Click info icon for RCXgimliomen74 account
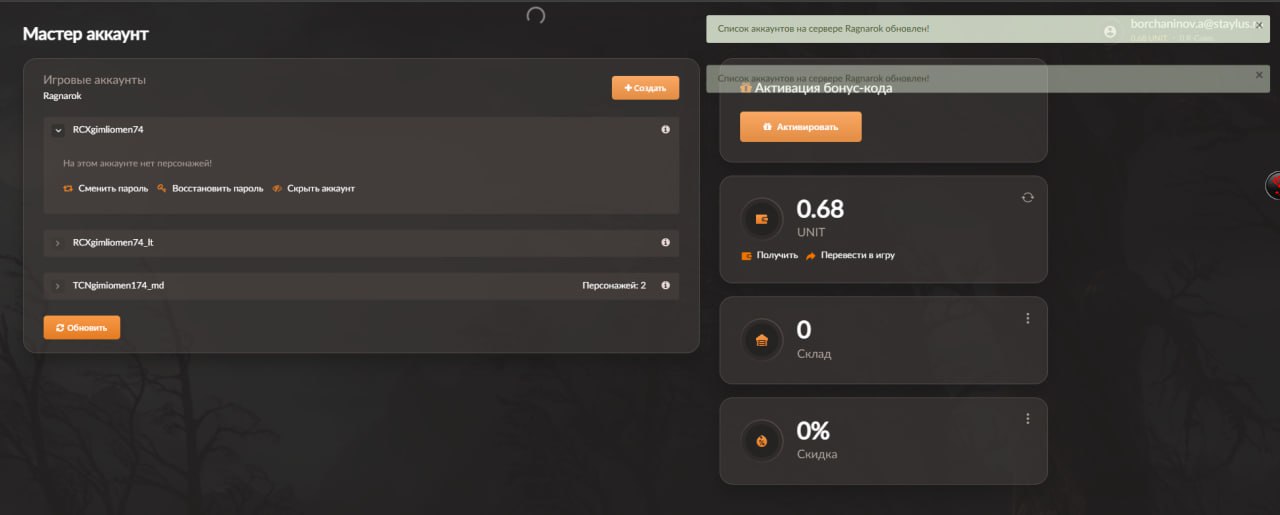Viewport: 1280px width, 515px height. coord(665,130)
